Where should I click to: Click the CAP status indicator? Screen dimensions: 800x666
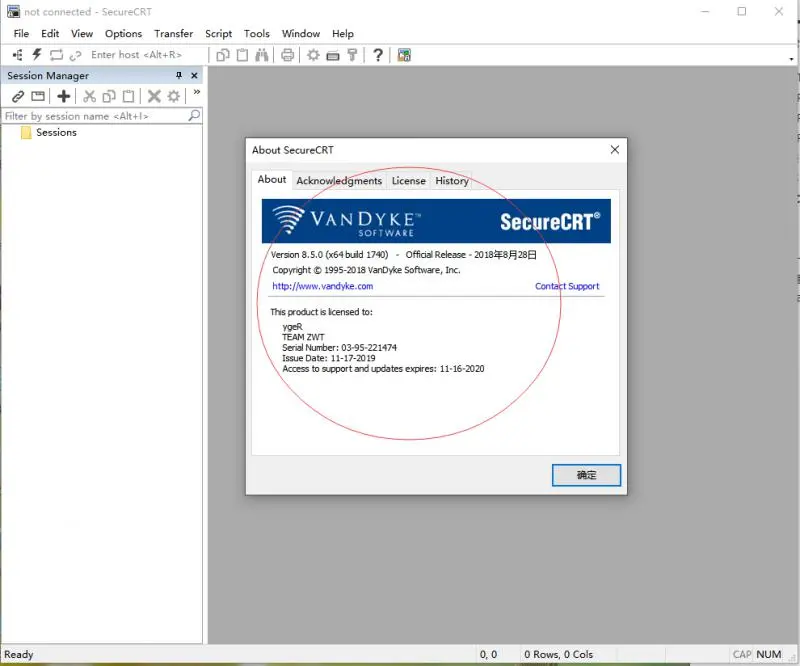tap(742, 654)
